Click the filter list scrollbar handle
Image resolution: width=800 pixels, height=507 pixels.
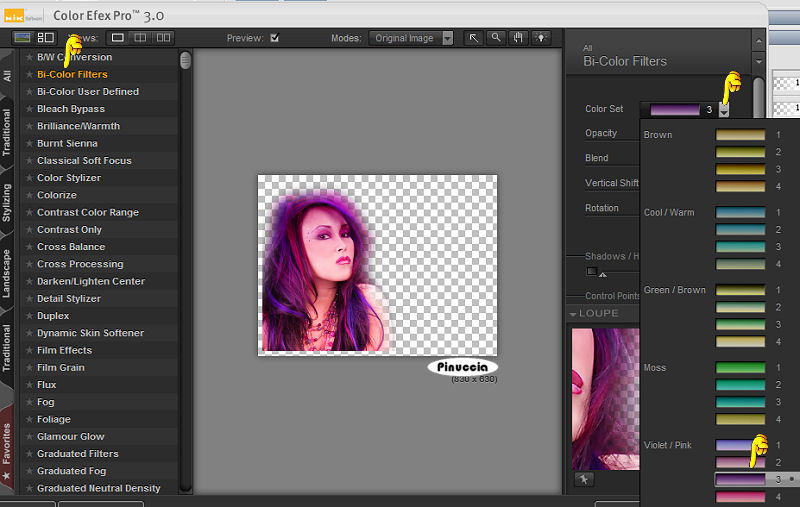click(185, 60)
